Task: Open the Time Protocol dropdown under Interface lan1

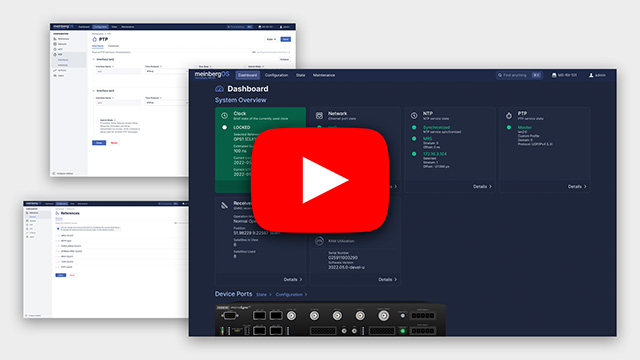Action: [167, 103]
